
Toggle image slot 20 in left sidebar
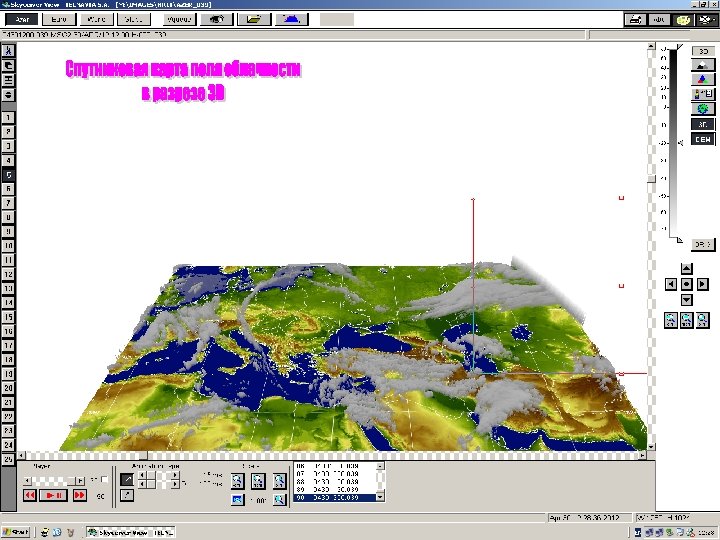pos(8,388)
